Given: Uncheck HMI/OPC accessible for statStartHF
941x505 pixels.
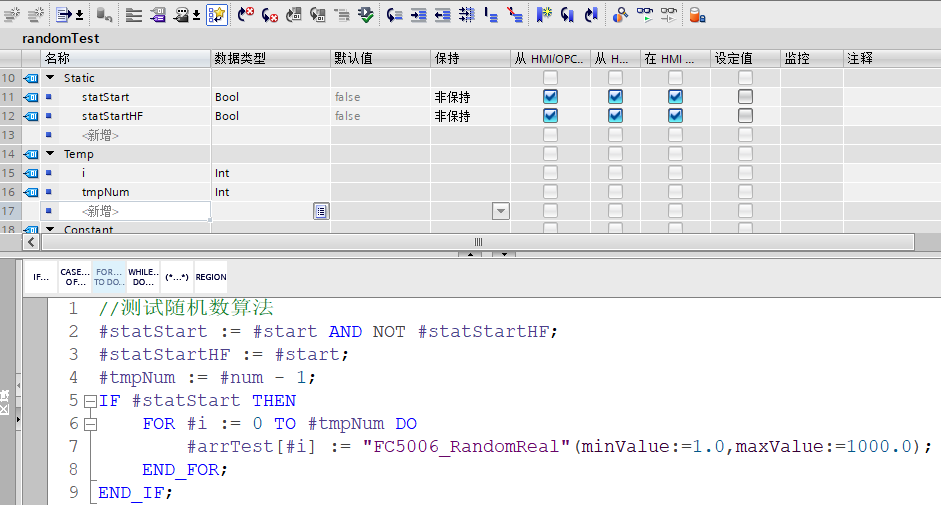Looking at the screenshot, I should tap(550, 116).
